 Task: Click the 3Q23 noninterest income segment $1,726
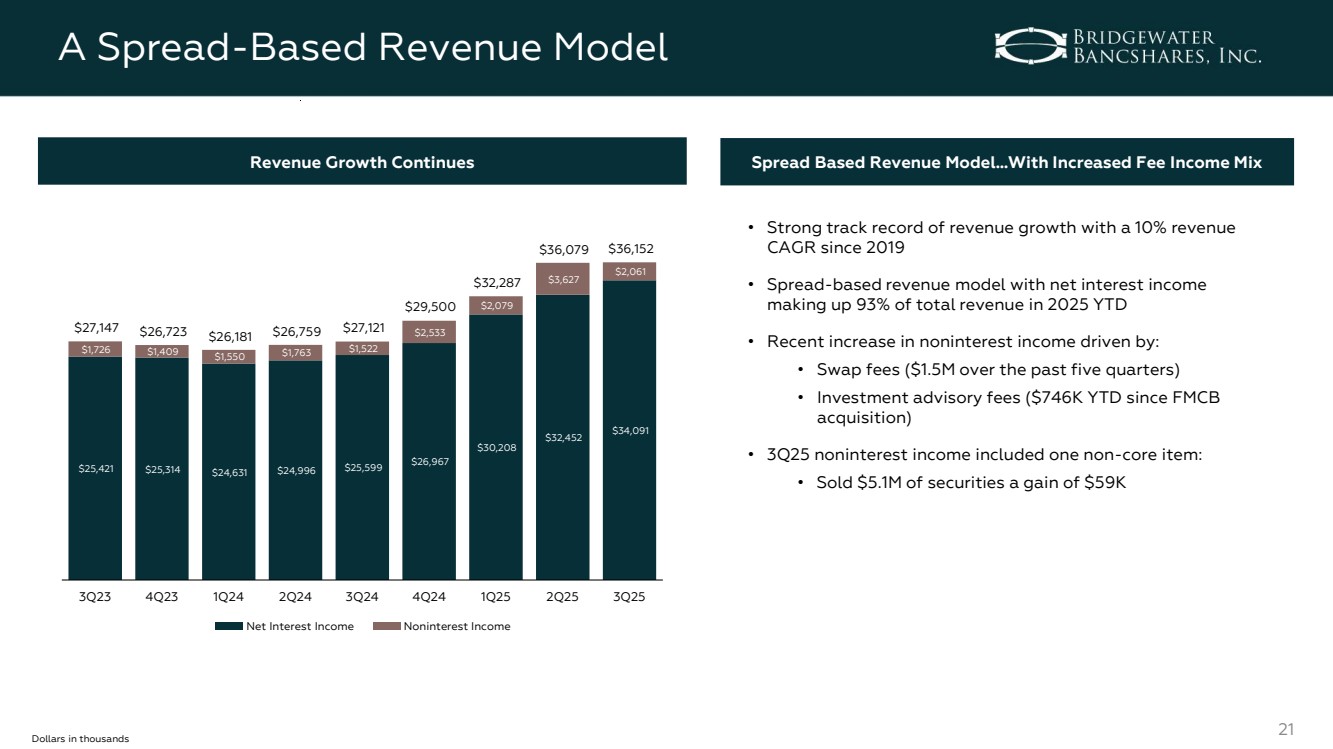95,349
